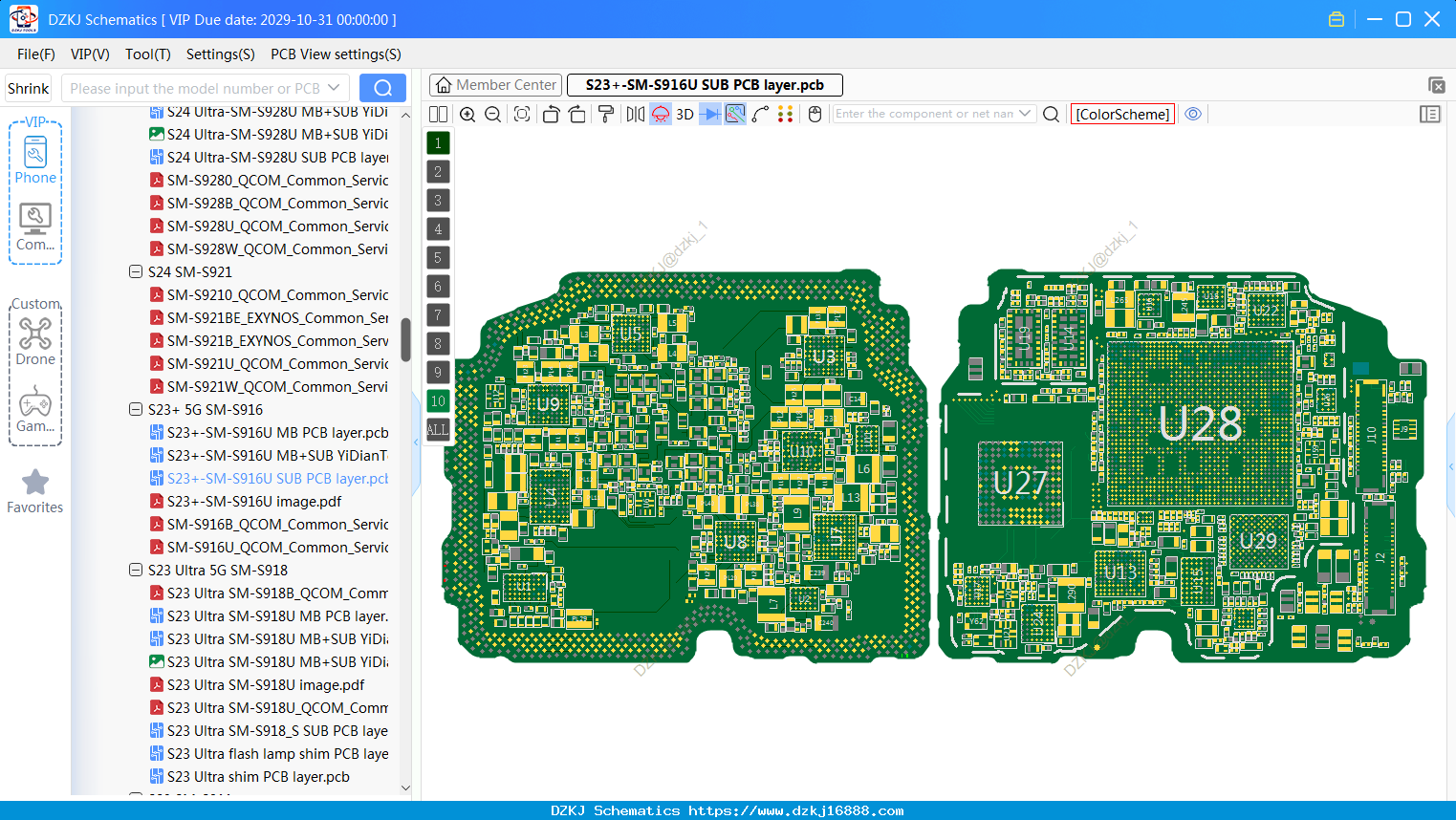
Task: Open the right side panel layout icon
Action: point(1430,114)
